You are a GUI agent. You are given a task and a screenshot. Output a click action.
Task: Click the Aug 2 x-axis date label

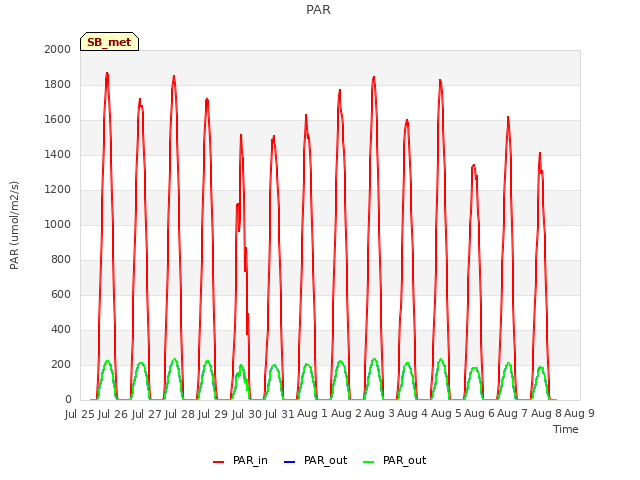click(346, 414)
